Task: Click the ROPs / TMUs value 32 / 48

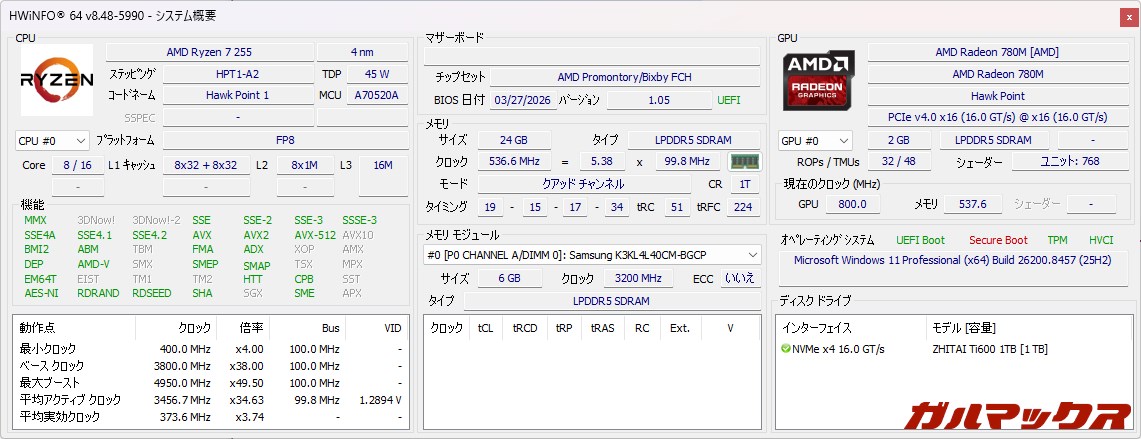Action: pos(899,162)
